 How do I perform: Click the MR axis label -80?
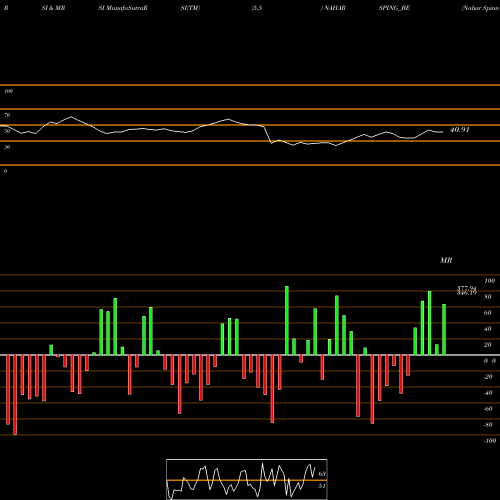(x=488, y=425)
